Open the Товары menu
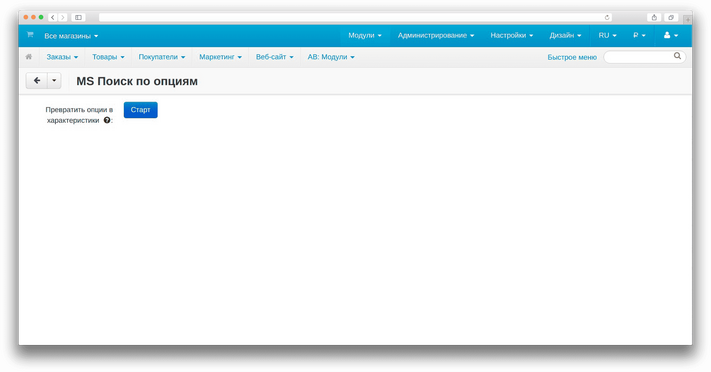 [x=108, y=57]
